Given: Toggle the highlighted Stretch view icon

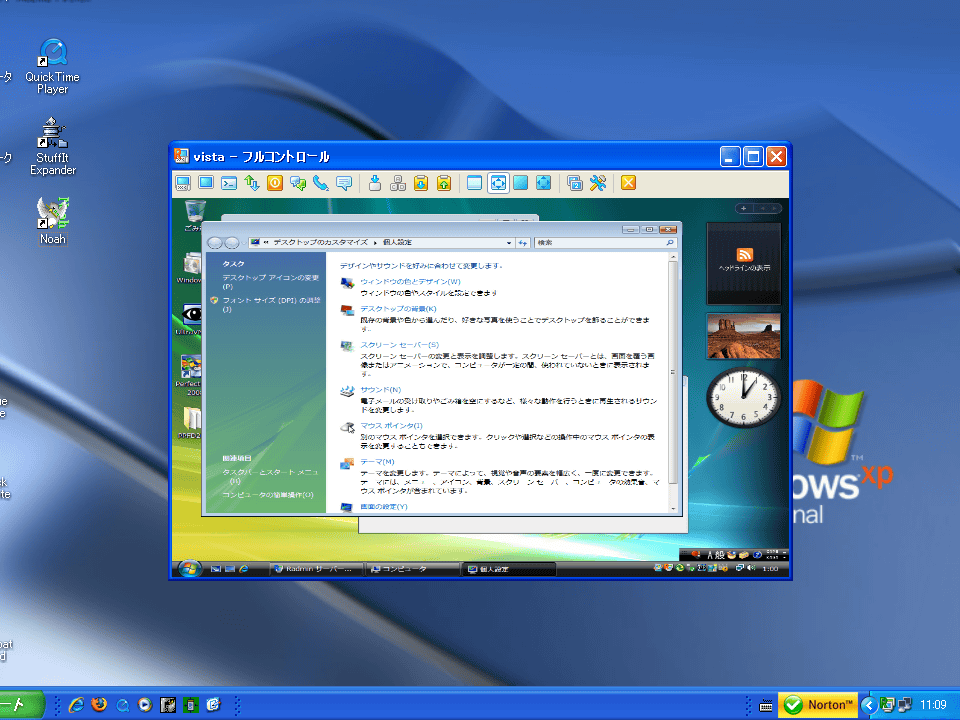Looking at the screenshot, I should [498, 183].
